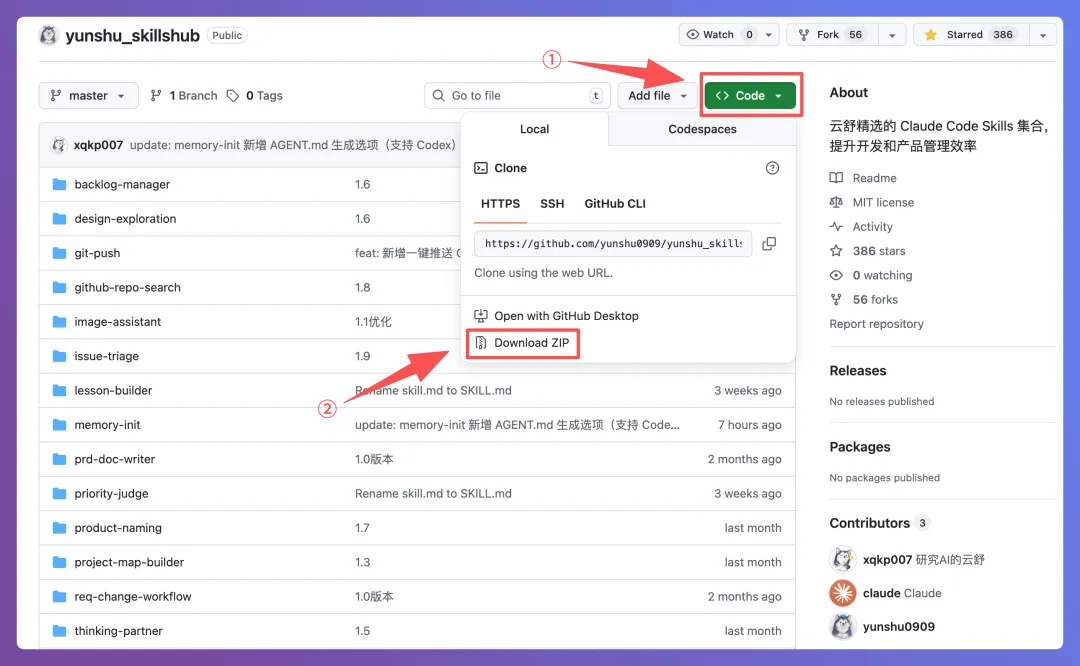Click the tags icon next to 0 Tags
1080x666 pixels.
(233, 96)
